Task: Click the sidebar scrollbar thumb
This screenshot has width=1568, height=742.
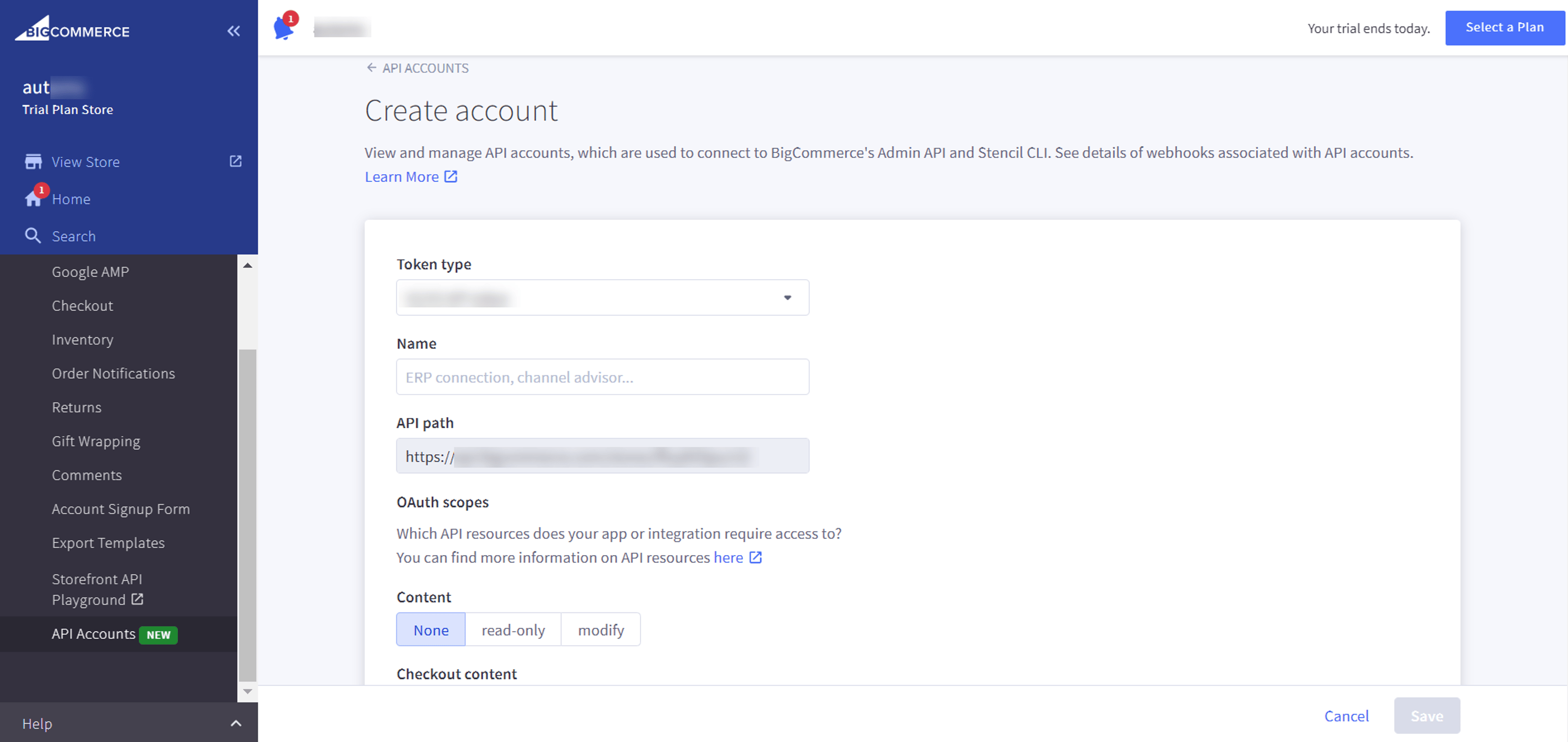Action: pos(248,515)
